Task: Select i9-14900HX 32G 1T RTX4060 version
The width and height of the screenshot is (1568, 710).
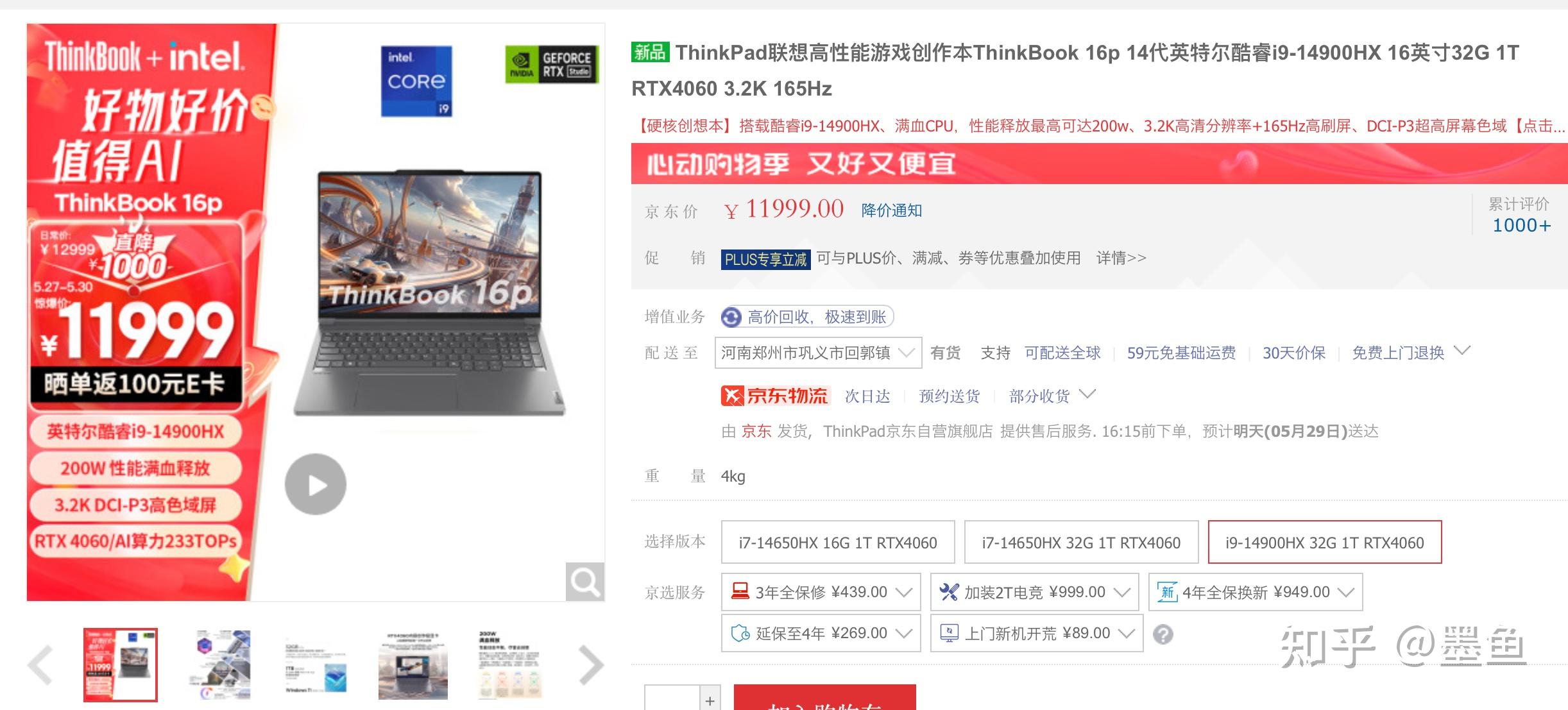Action: click(1325, 543)
